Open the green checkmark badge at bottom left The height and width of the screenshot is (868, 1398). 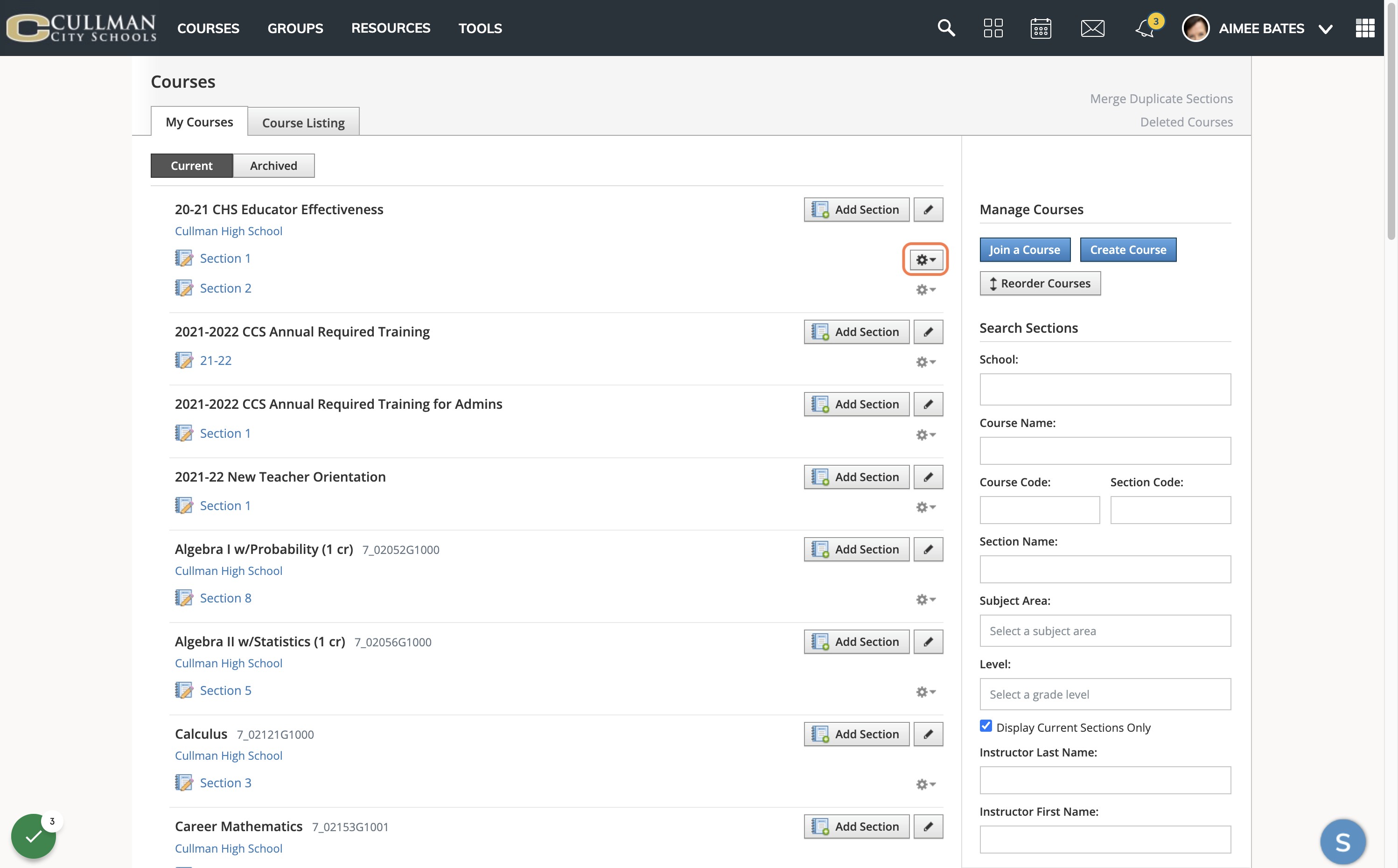[33, 836]
